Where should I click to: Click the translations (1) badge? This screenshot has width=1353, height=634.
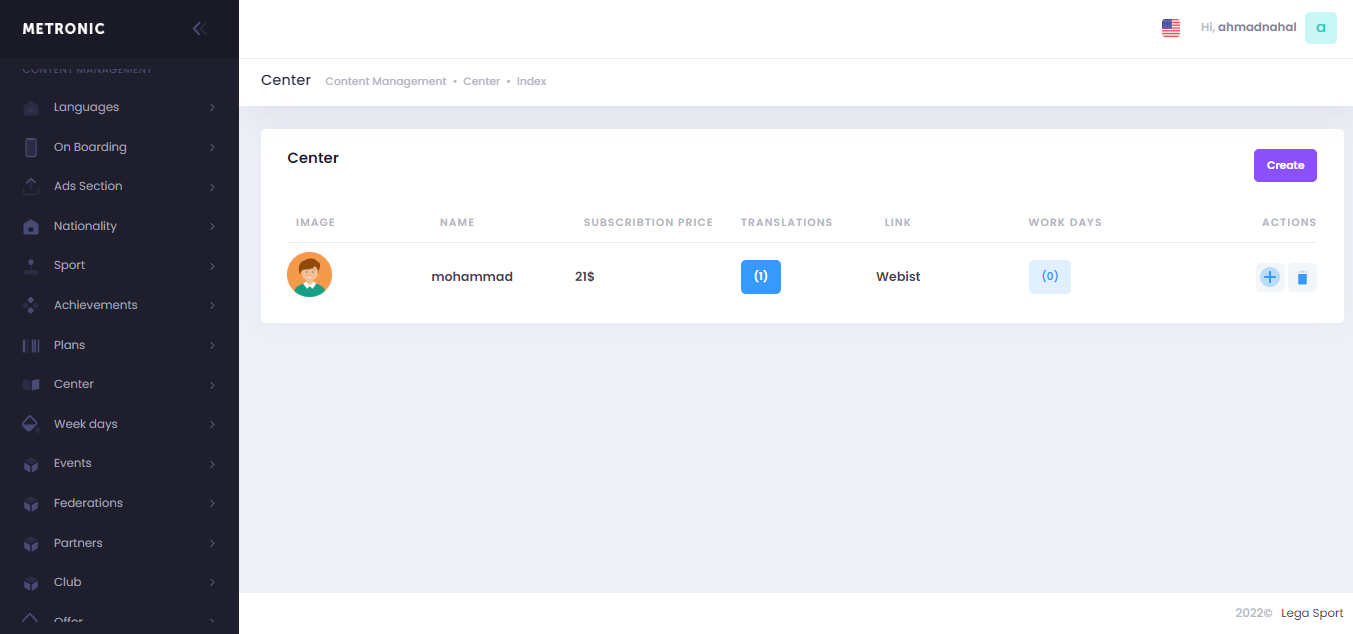pyautogui.click(x=761, y=277)
